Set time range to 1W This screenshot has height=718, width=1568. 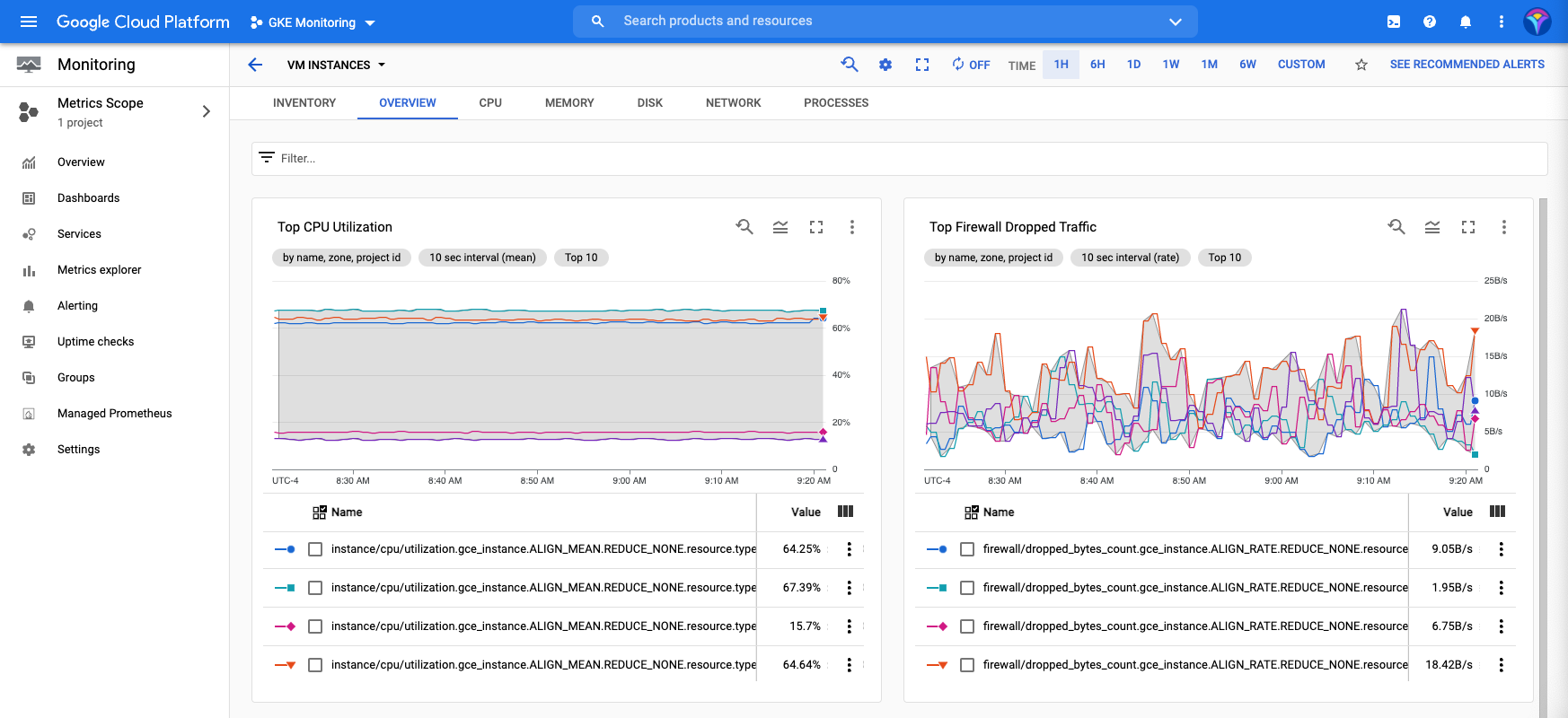pos(1171,65)
